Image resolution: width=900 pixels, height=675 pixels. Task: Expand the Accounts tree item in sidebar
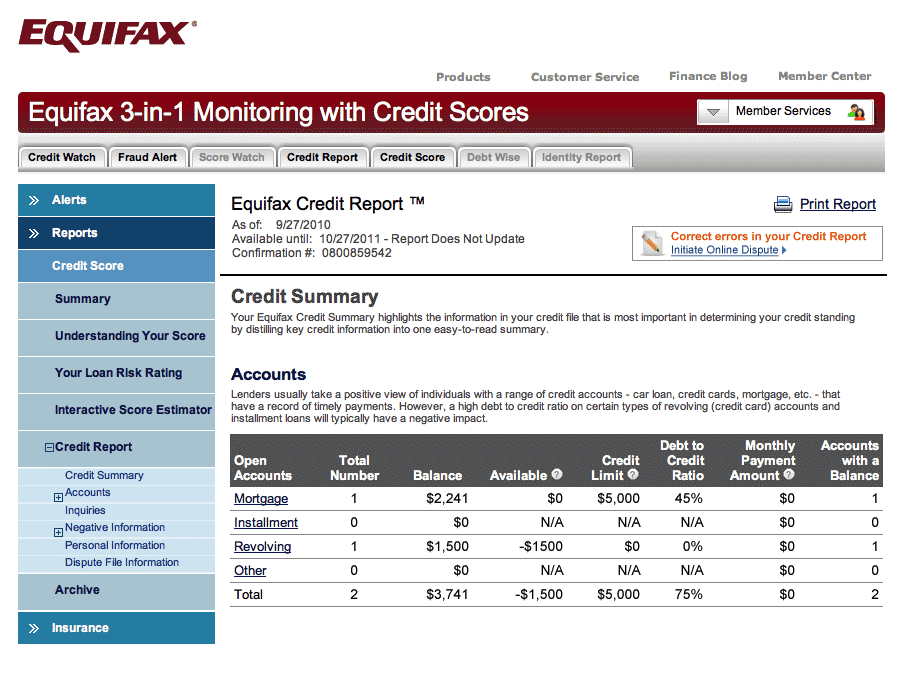coord(58,497)
